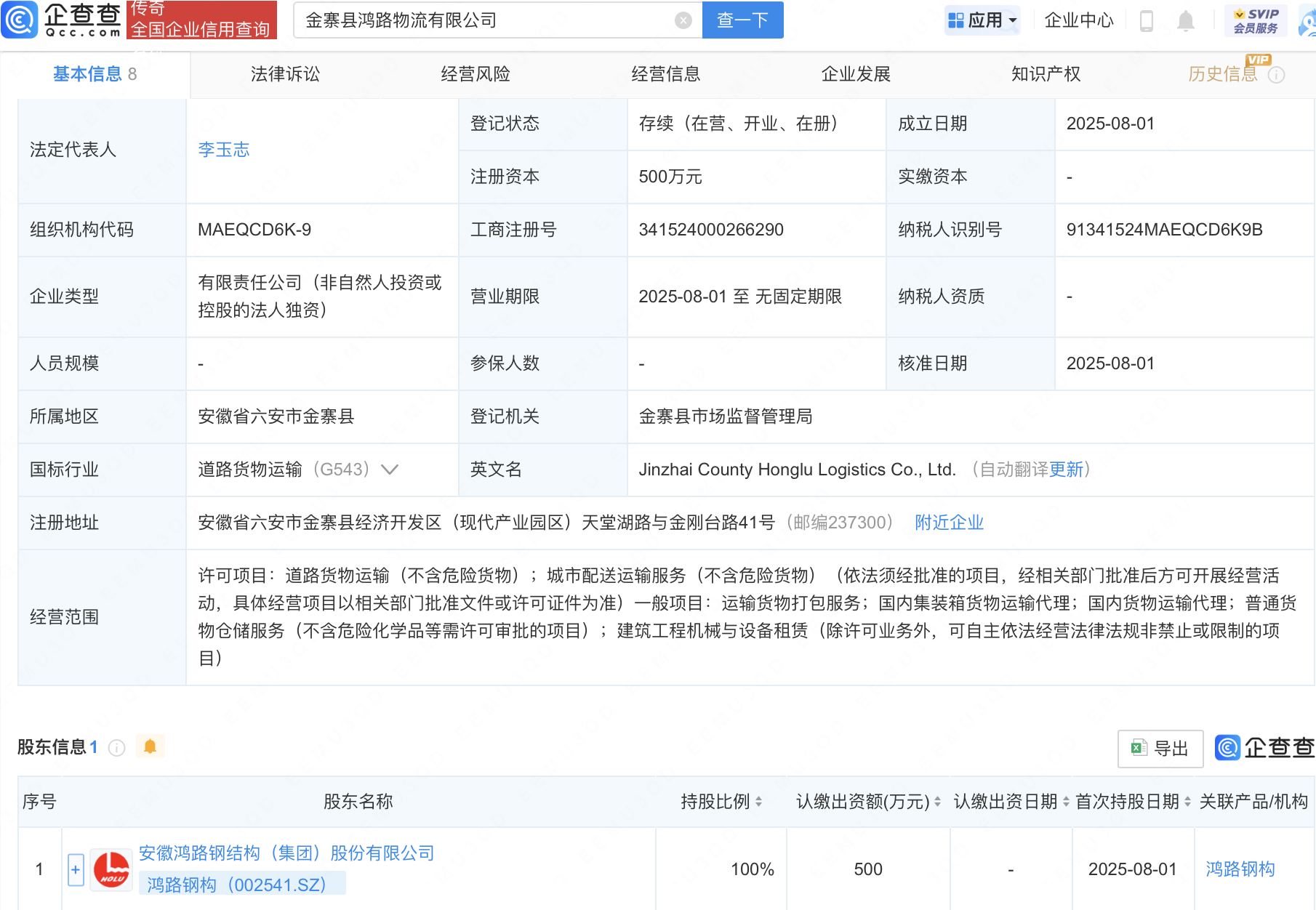Open 企业中心 link
1316x910 pixels.
pyautogui.click(x=1079, y=20)
